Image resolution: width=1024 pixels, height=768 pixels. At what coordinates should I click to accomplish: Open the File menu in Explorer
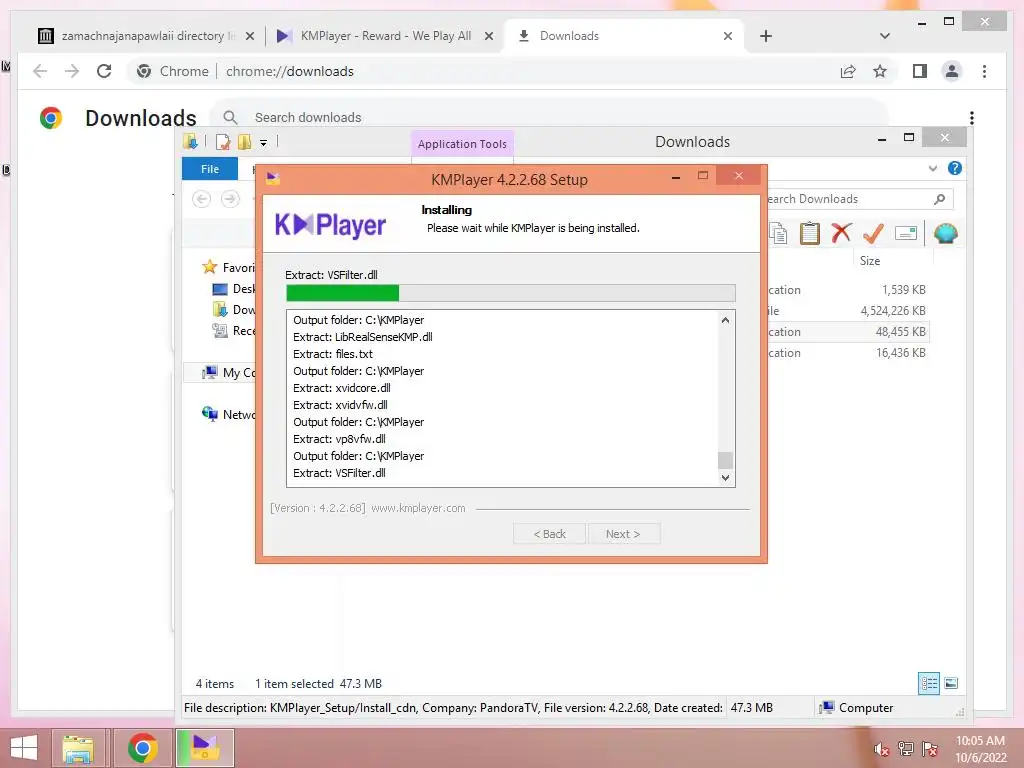tap(210, 169)
